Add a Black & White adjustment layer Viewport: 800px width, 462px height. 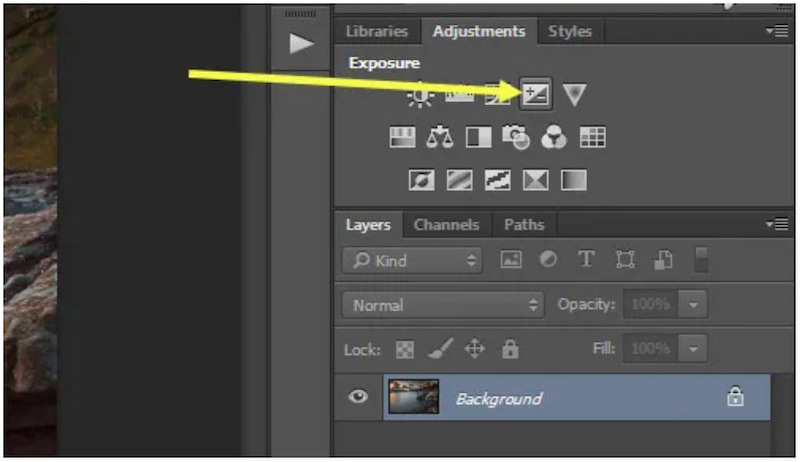[x=479, y=138]
